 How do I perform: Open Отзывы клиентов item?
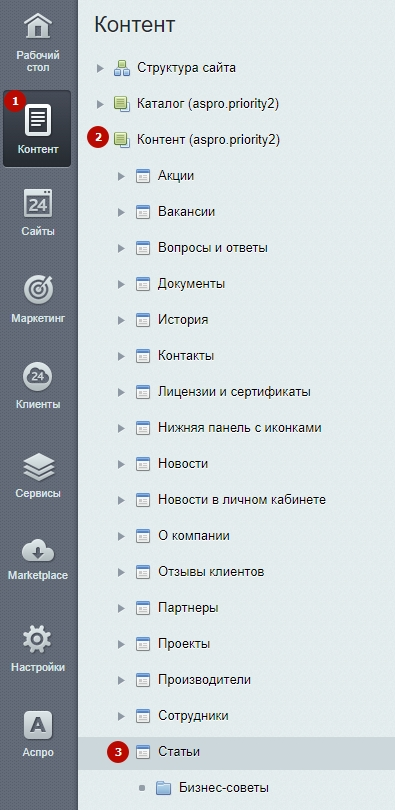[x=211, y=572]
